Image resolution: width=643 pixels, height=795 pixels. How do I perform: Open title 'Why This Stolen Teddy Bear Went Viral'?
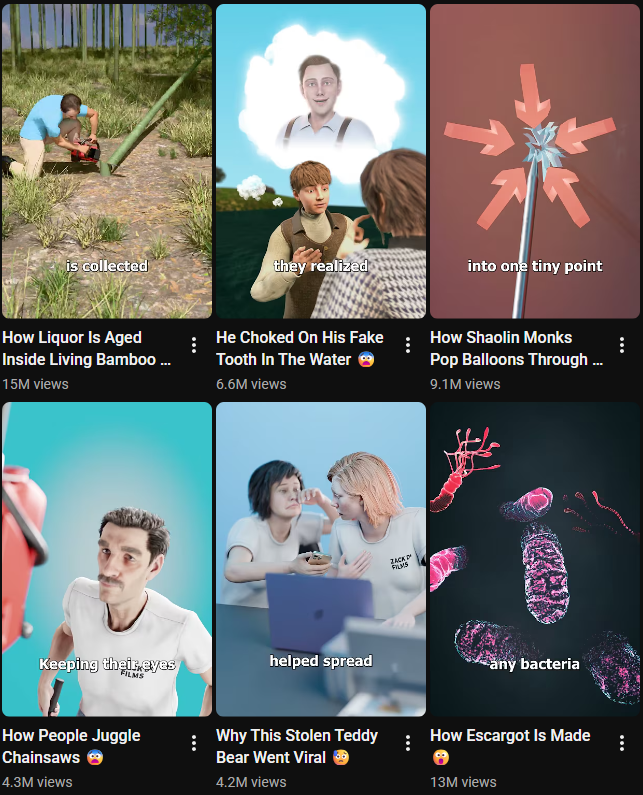[297, 746]
